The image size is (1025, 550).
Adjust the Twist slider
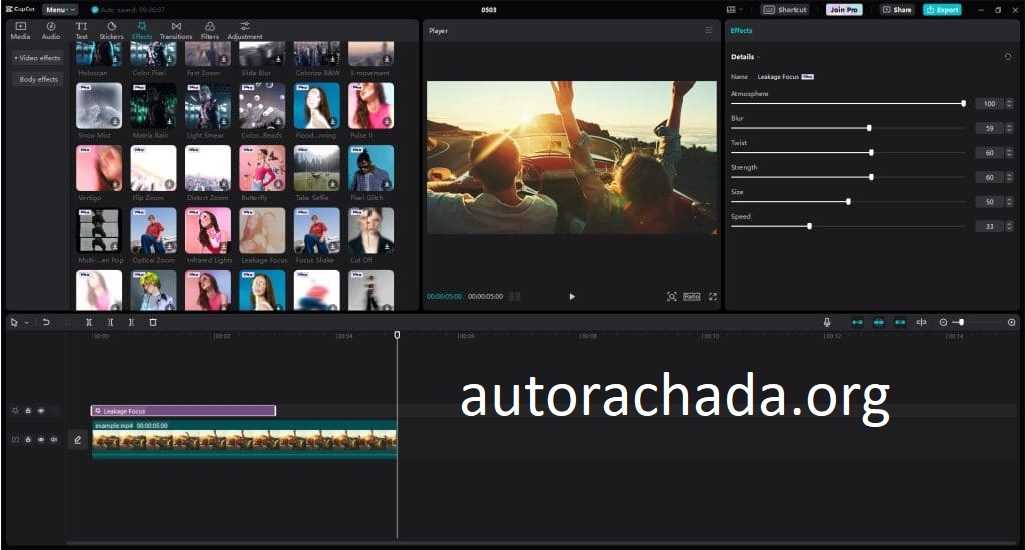coord(871,152)
